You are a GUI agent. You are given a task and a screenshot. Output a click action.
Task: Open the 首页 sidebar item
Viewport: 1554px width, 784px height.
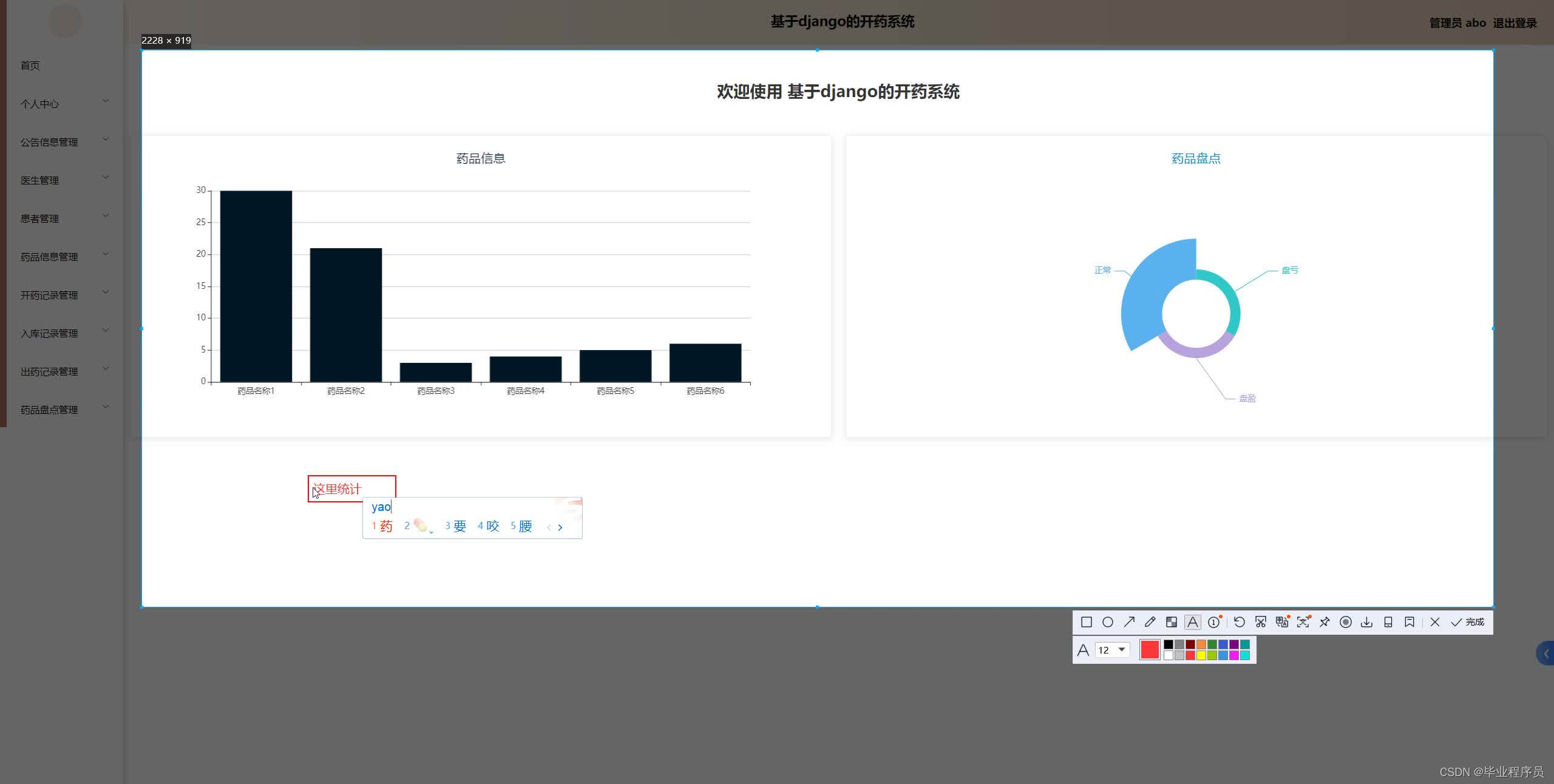[x=30, y=66]
